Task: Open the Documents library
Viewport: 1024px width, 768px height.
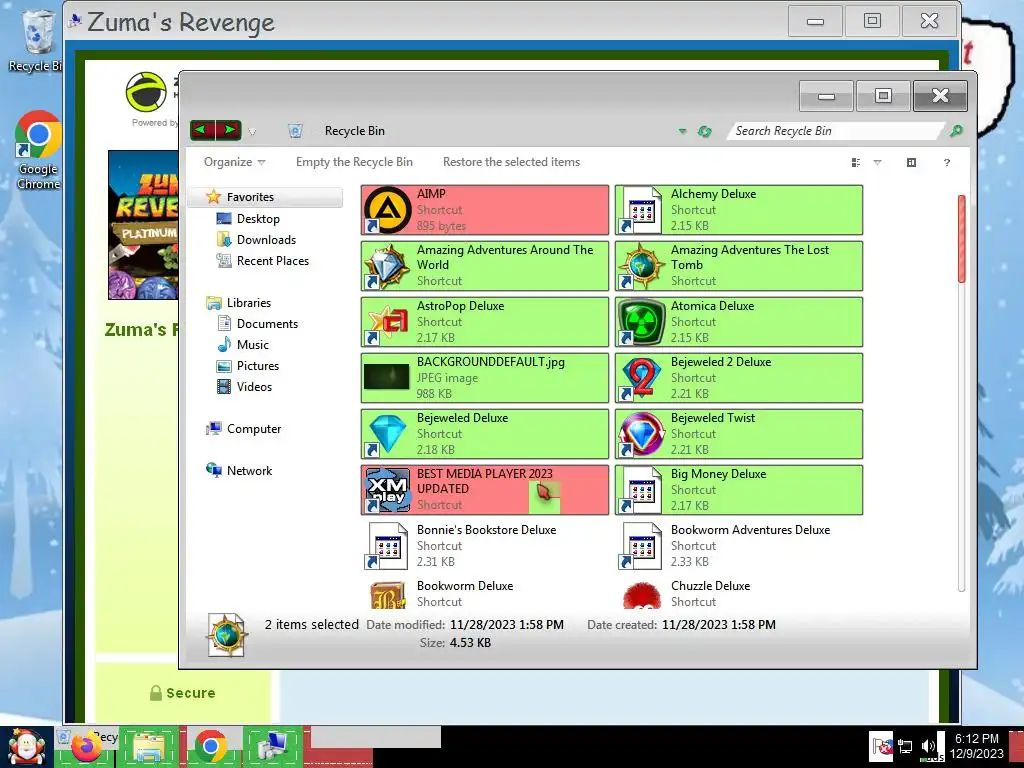Action: [x=267, y=324]
